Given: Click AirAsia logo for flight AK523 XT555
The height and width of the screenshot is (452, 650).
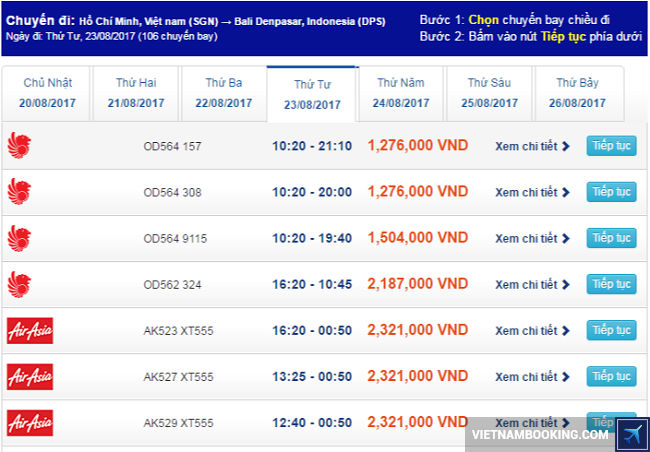Looking at the screenshot, I should (x=30, y=330).
